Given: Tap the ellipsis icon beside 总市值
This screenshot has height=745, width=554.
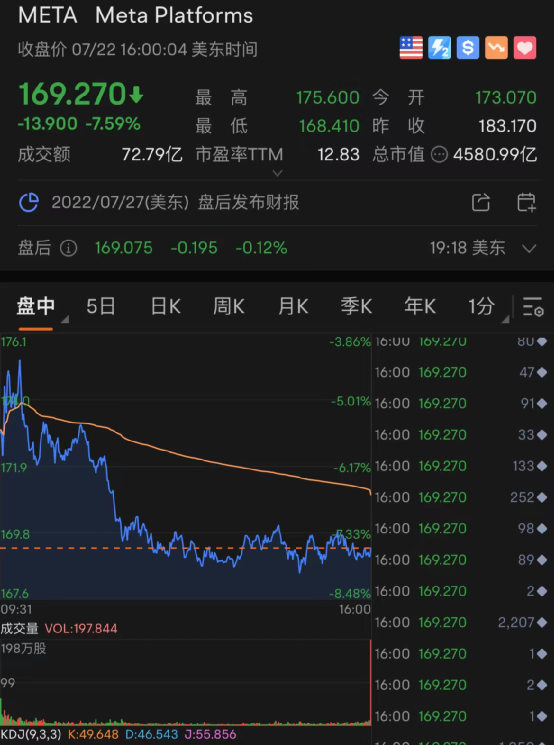Looking at the screenshot, I should tap(439, 154).
